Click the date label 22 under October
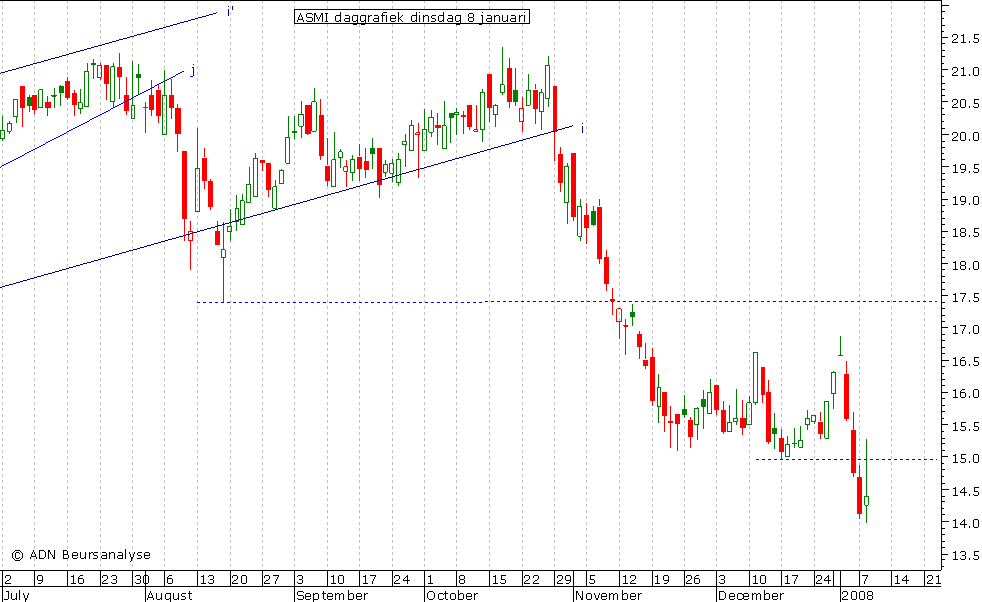 click(531, 579)
